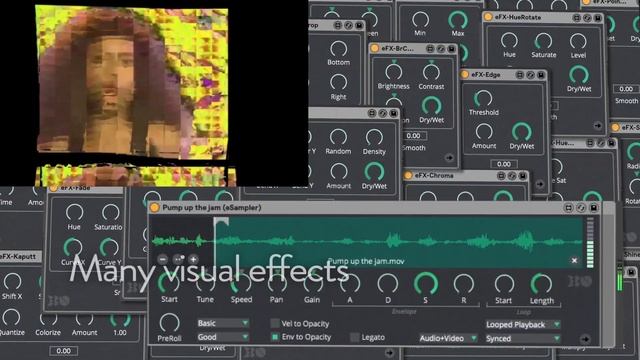640x360 pixels.
Task: Zoom in the eSampler waveform with plus
Action: [x=193, y=259]
